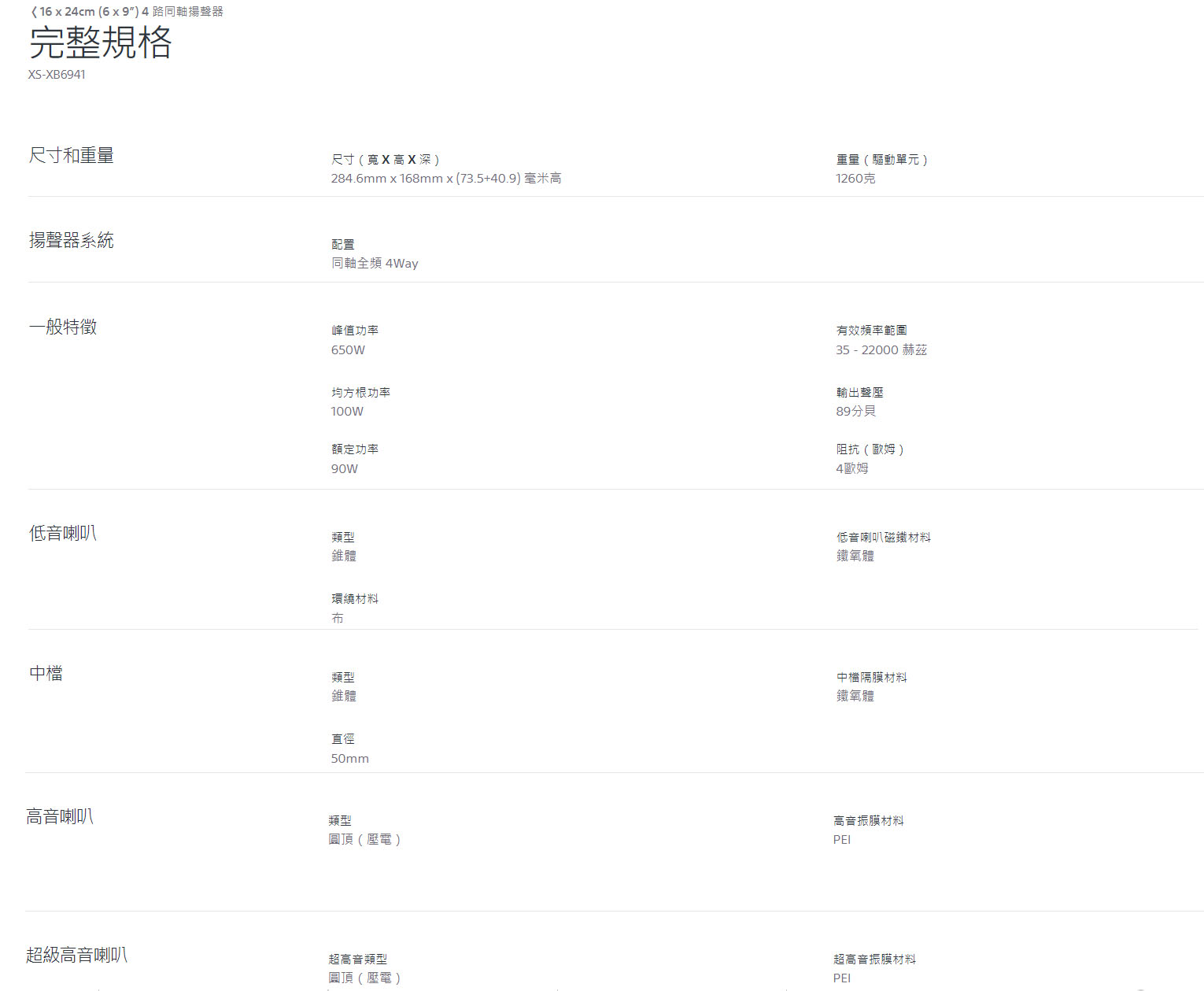
Task: Click the 中檔 section heading
Action: point(46,674)
